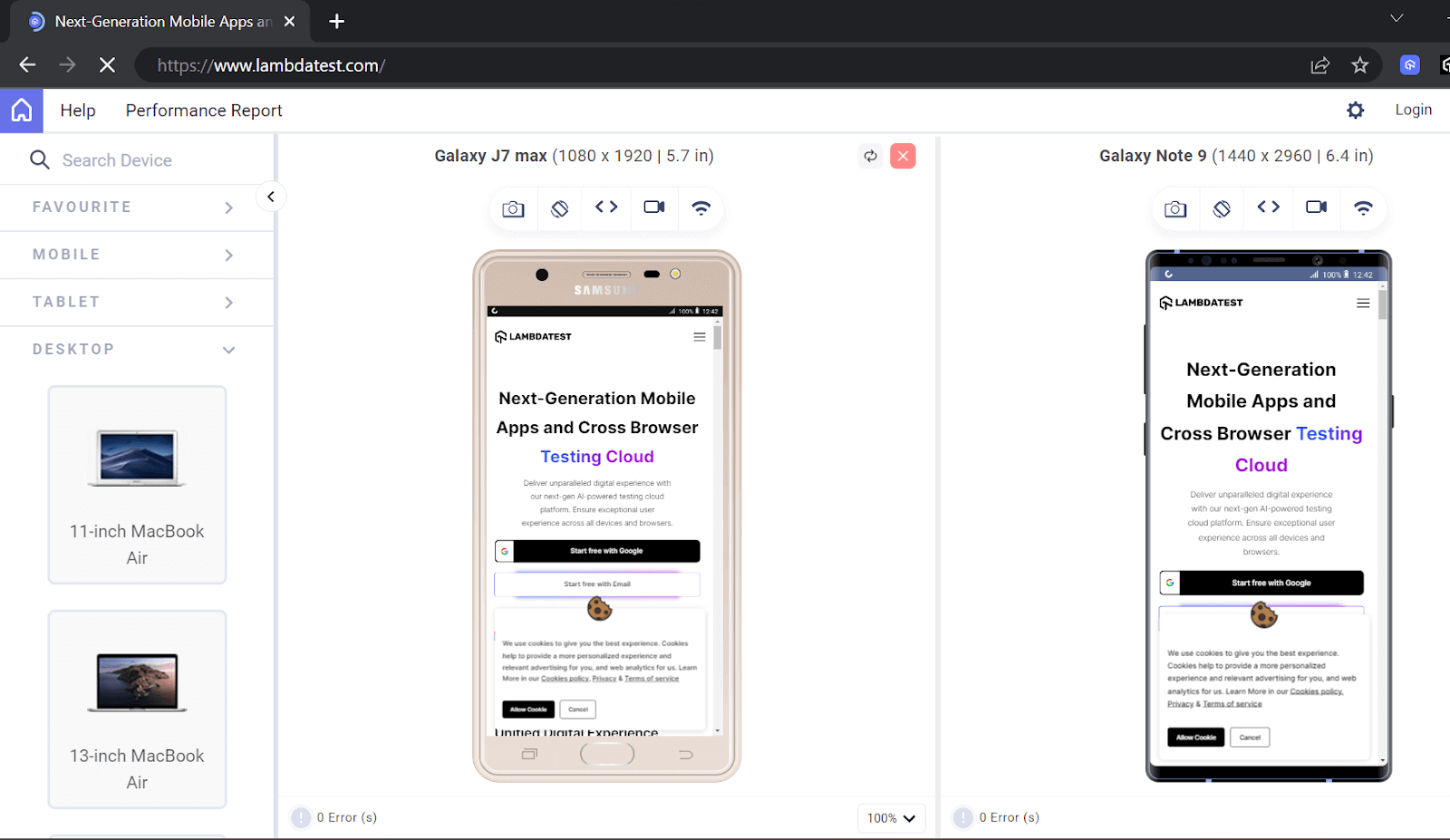The image size is (1450, 840).
Task: Refresh the Galaxy J7 max preview
Action: (x=870, y=155)
